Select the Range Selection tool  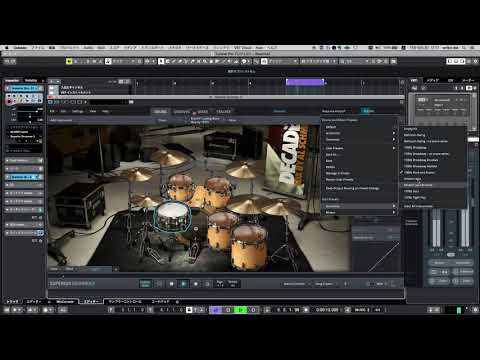(167, 61)
